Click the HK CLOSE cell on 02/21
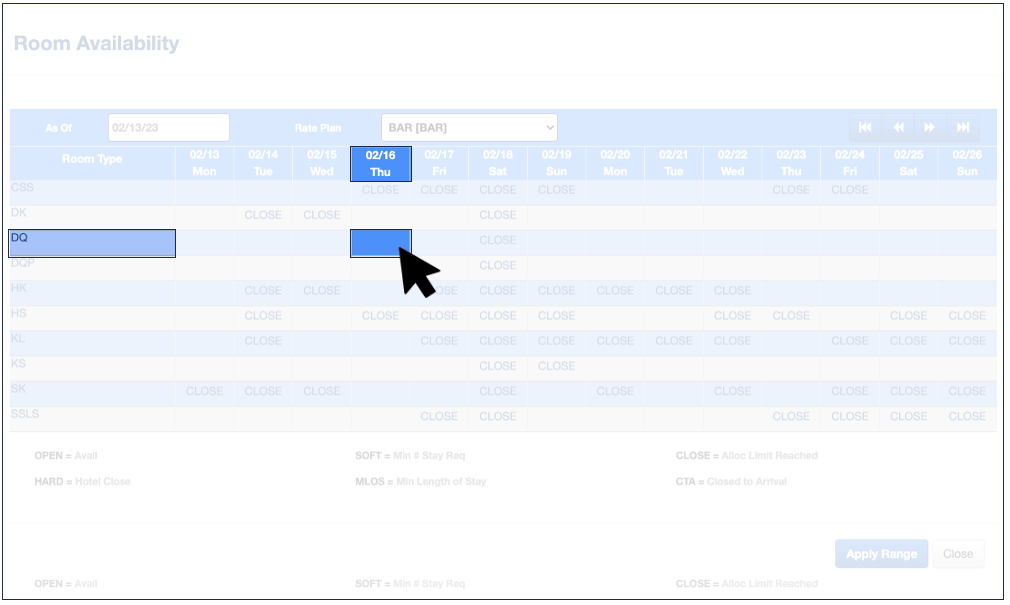1010x605 pixels. (674, 291)
